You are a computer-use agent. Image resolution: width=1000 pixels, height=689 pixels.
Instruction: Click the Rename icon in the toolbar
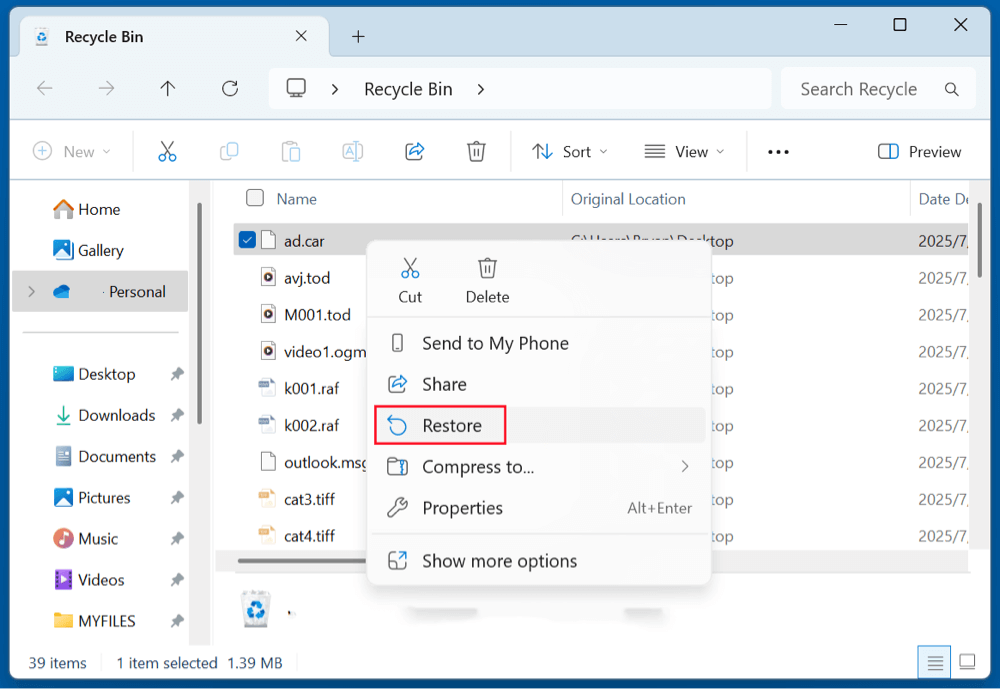click(x=352, y=151)
